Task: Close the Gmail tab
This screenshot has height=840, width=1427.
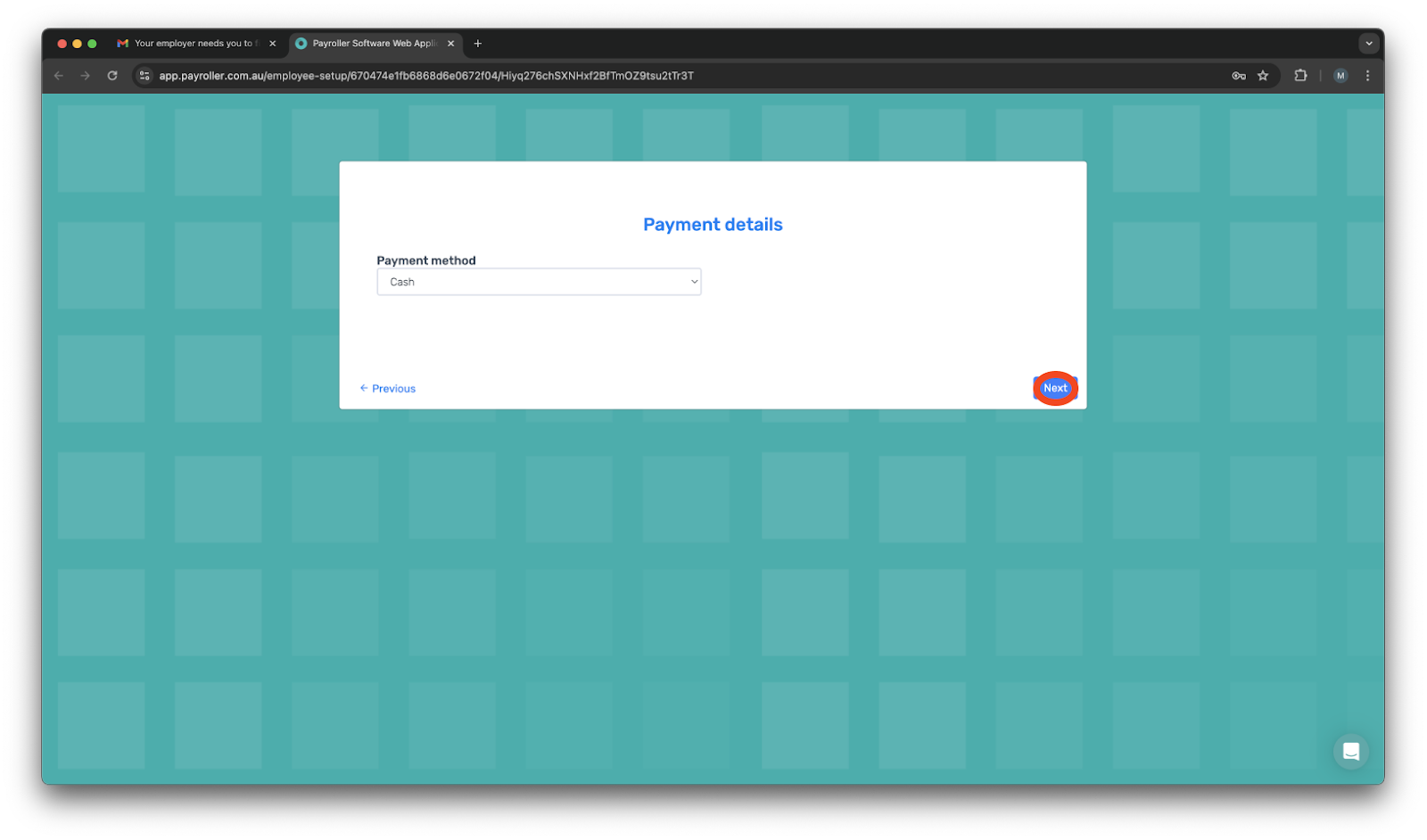Action: [273, 43]
